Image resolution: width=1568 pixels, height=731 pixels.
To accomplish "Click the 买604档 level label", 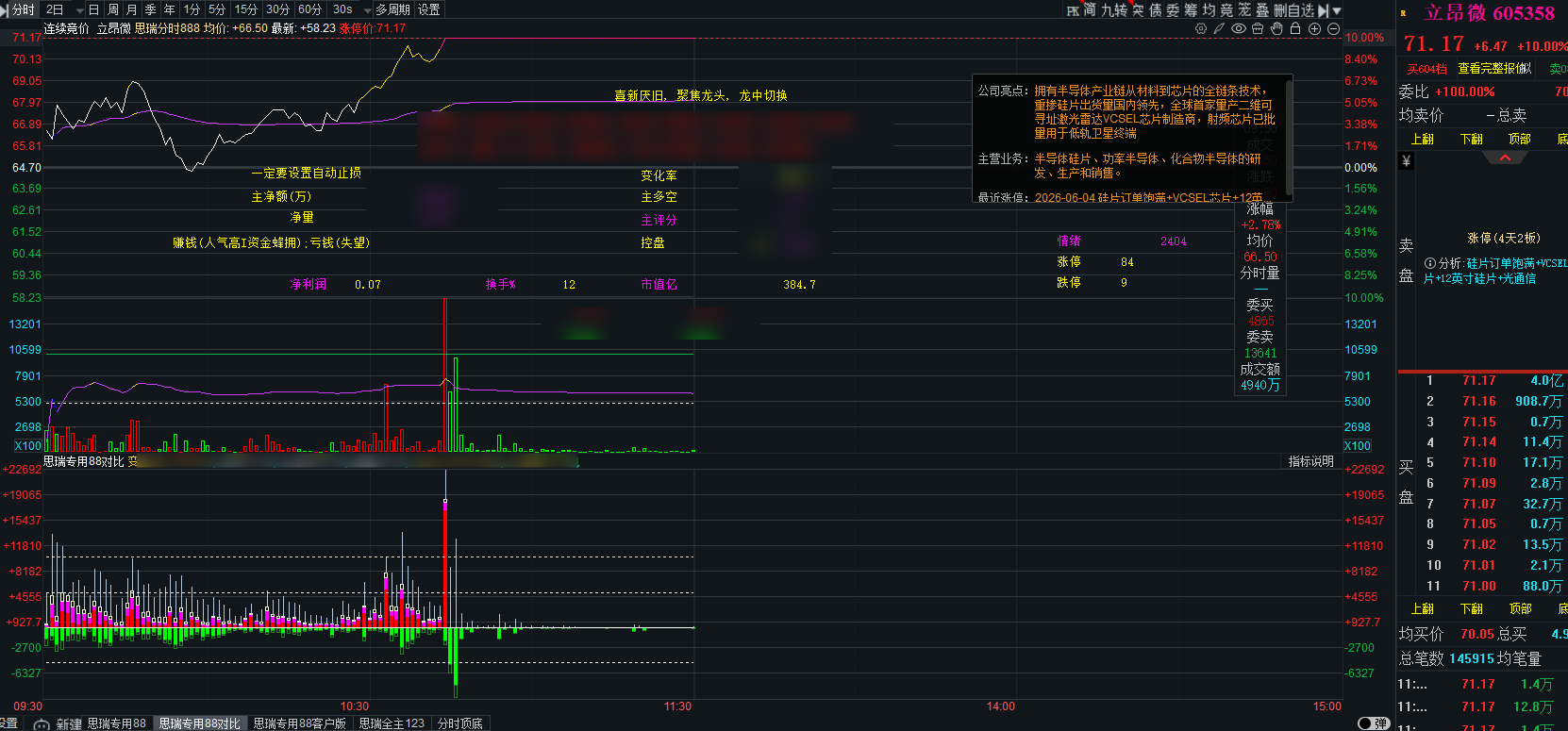I will coord(1426,69).
